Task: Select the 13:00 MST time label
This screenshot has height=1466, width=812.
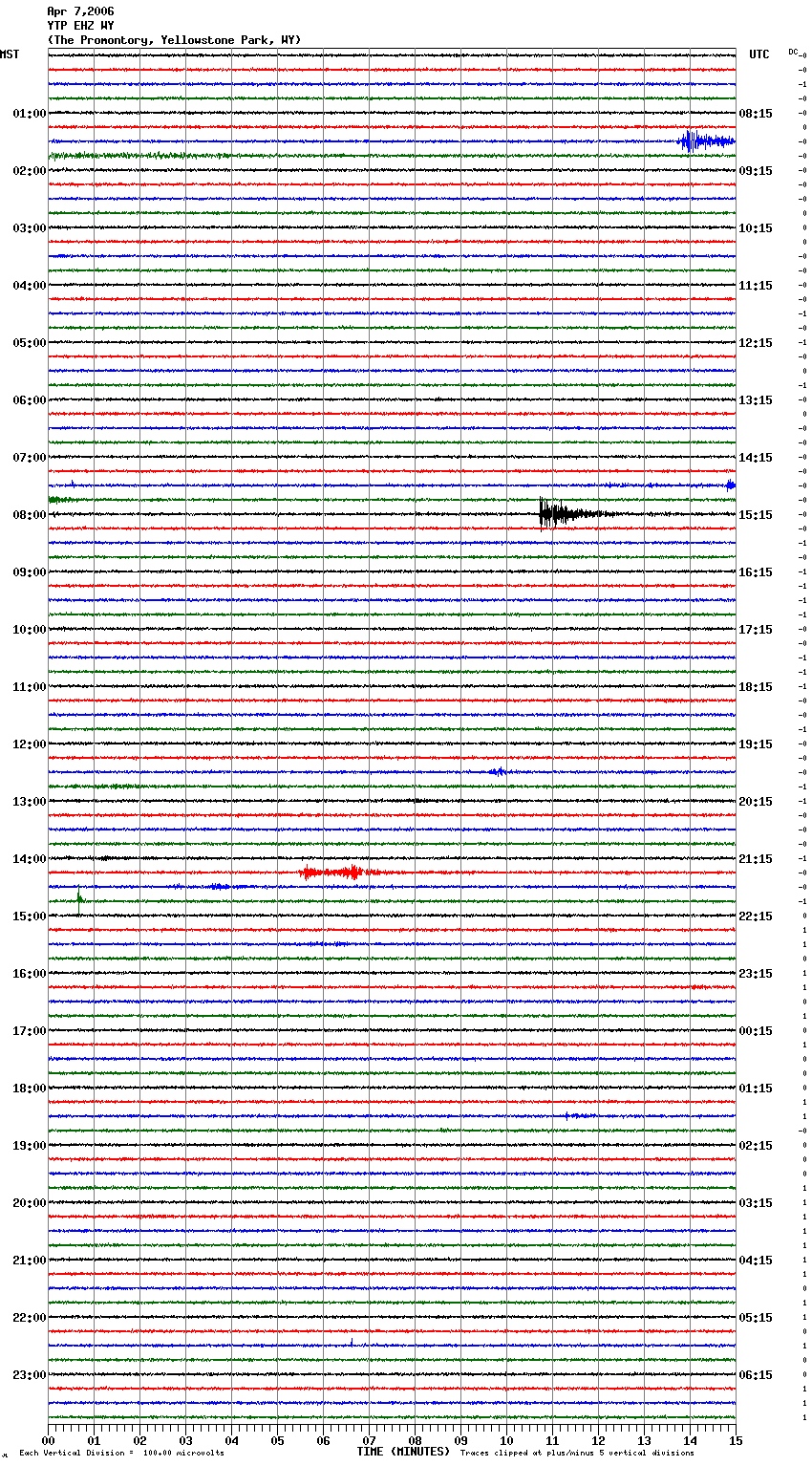Action: click(x=30, y=802)
